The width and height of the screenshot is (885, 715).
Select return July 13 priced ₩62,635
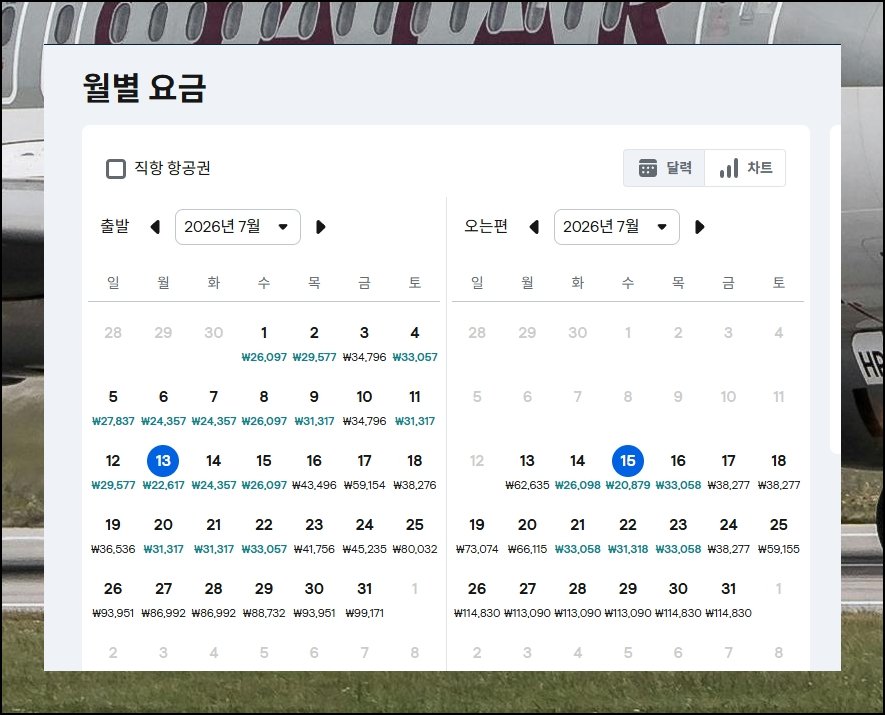[x=527, y=471]
